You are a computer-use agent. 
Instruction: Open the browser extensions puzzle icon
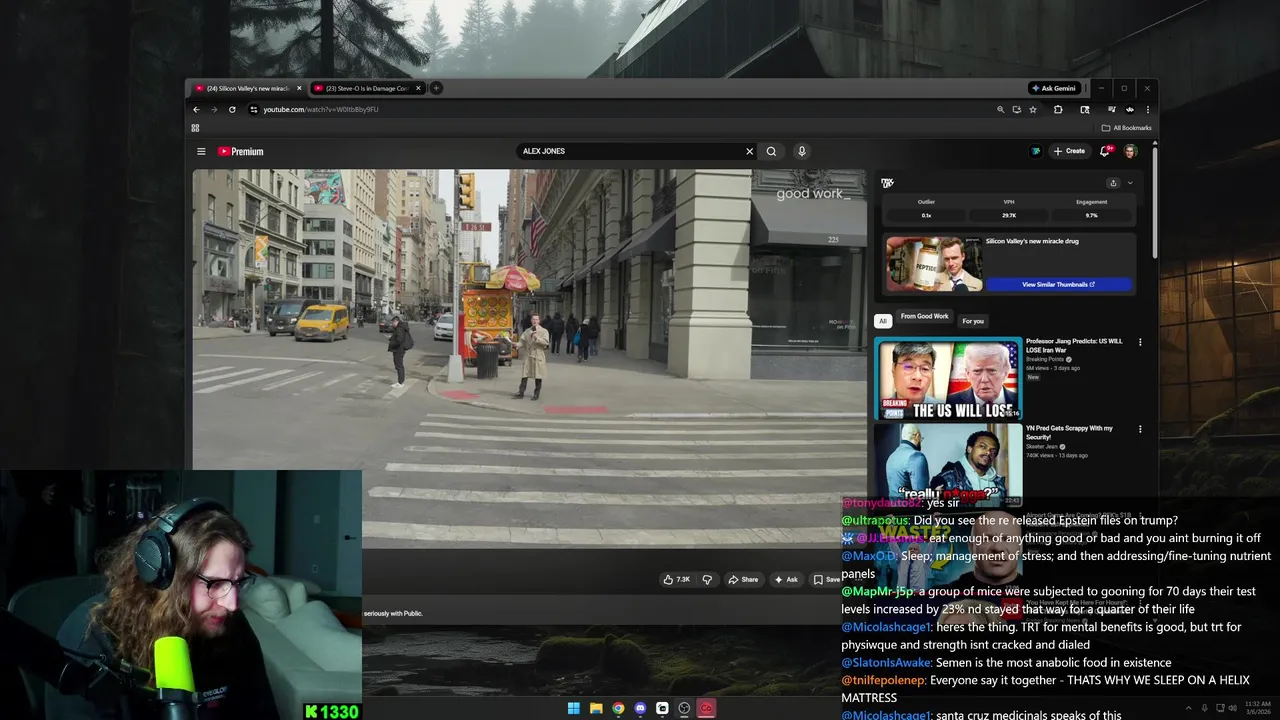click(1058, 109)
